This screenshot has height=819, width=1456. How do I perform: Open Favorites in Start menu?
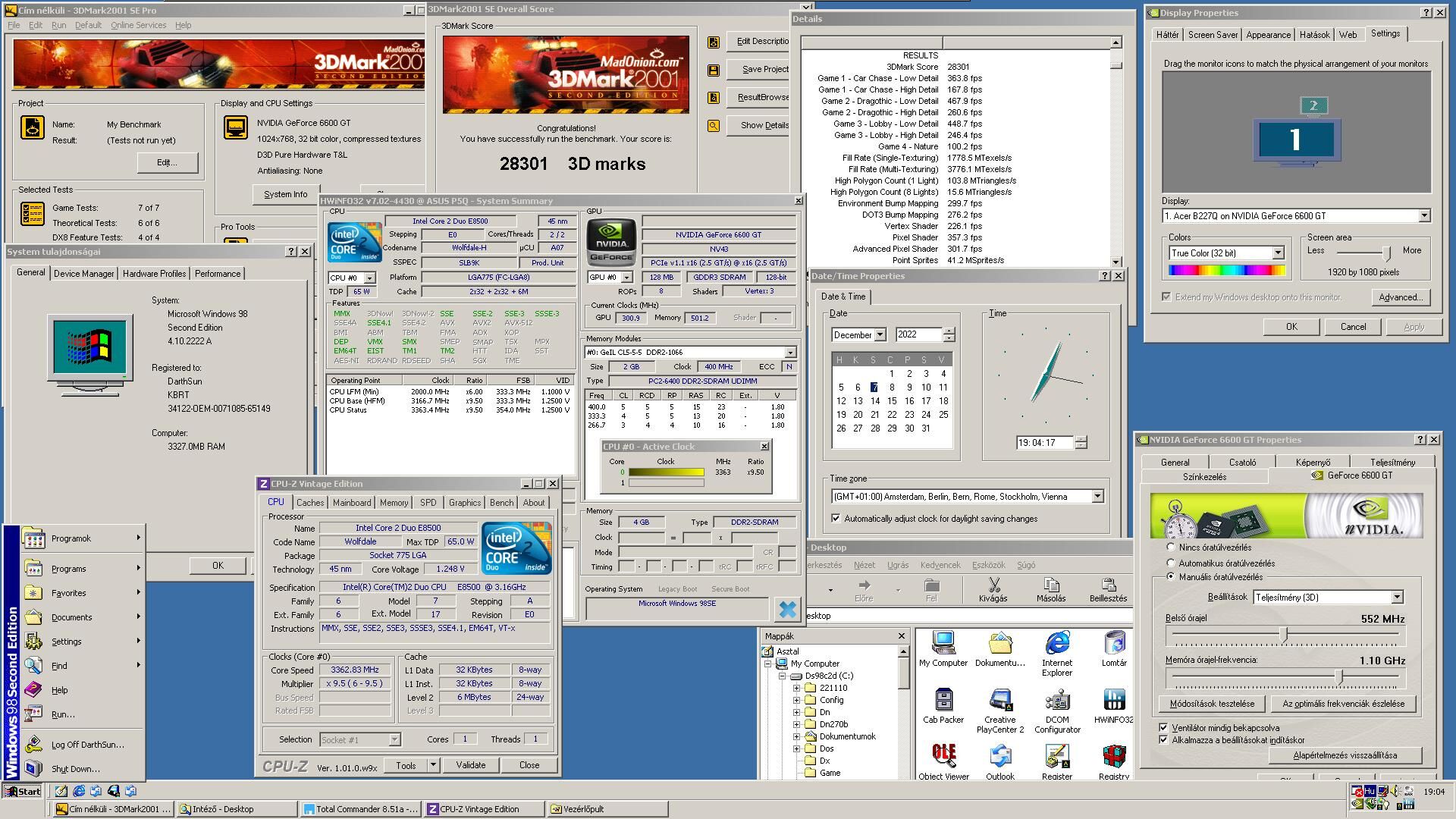click(83, 593)
